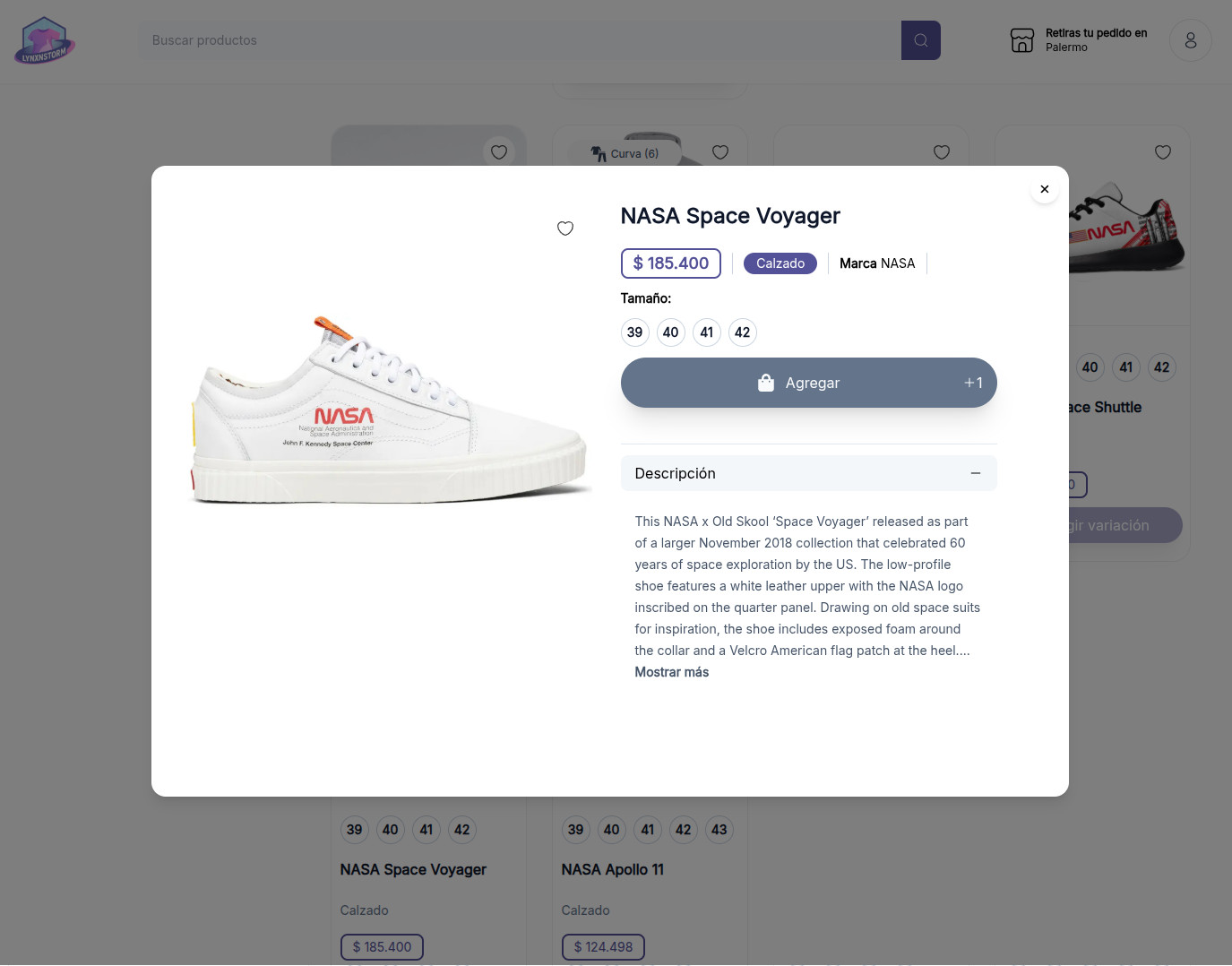This screenshot has height=966, width=1232.
Task: Click the Buscar productos search field
Action: (520, 40)
